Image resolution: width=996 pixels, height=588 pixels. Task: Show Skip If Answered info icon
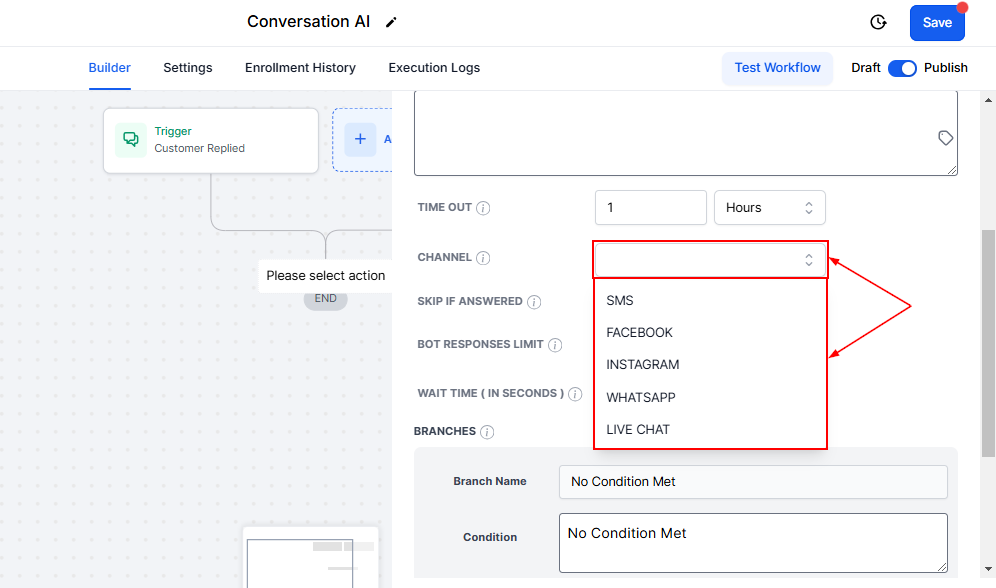point(534,302)
